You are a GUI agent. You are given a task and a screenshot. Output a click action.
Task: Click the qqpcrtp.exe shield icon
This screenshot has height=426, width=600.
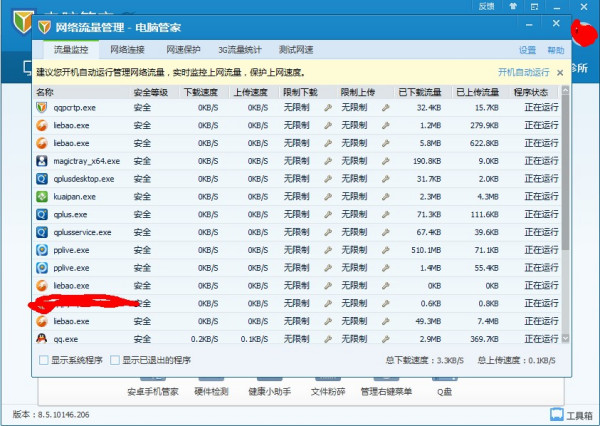[42, 108]
